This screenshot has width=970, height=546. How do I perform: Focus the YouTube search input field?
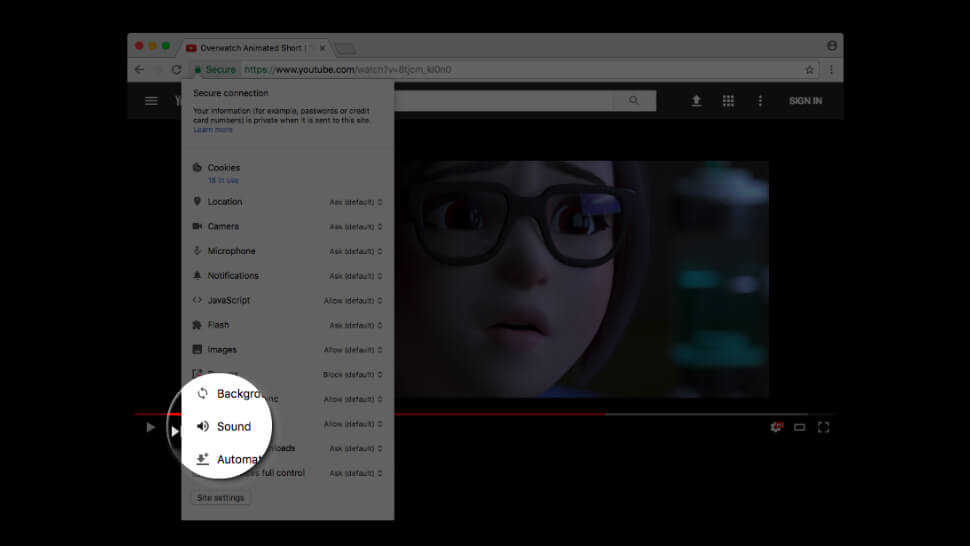504,100
